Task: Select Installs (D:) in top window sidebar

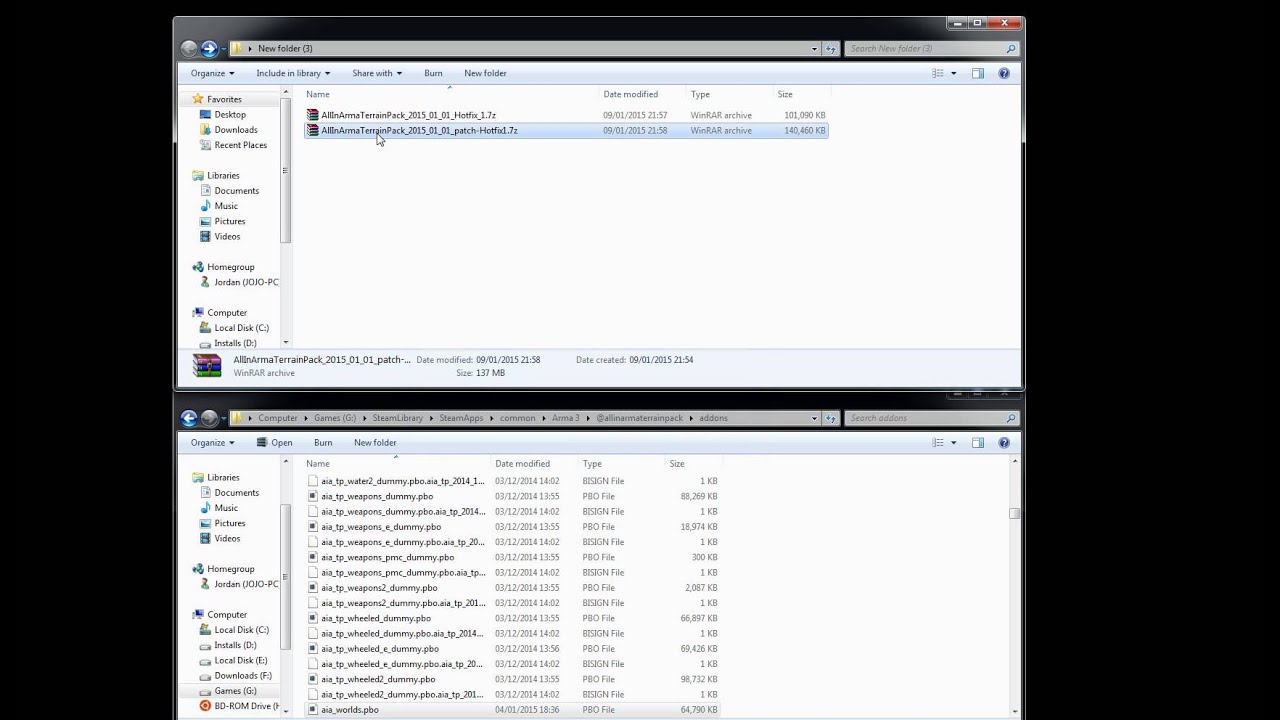Action: [235, 343]
